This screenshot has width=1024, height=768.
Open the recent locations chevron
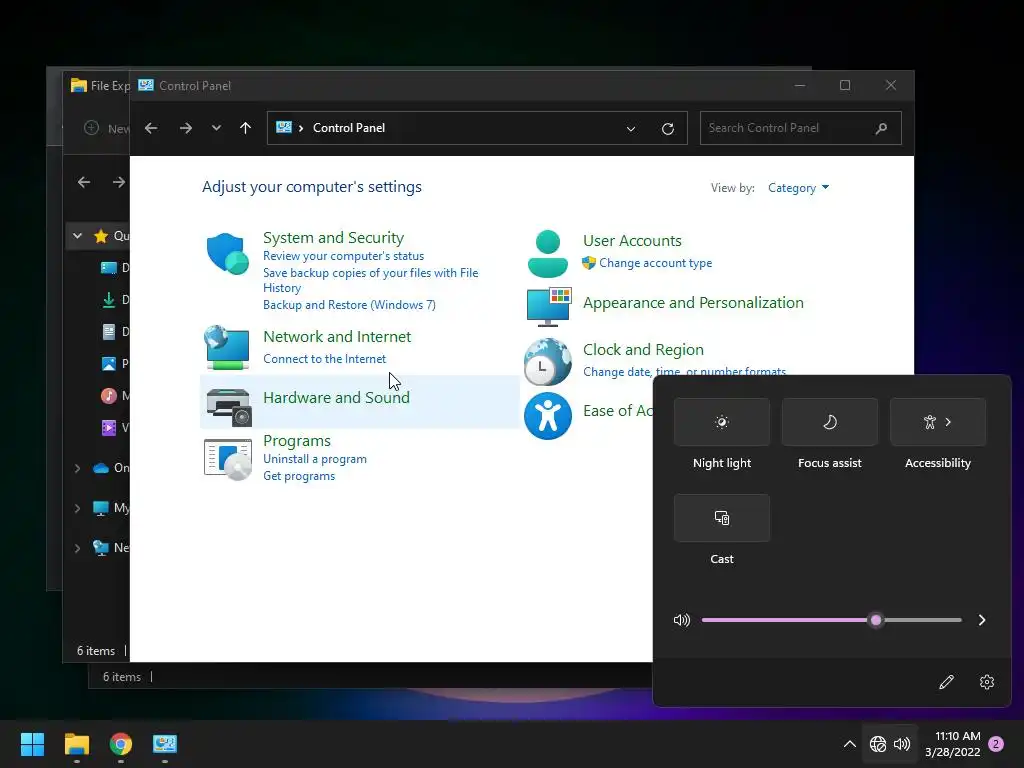(x=216, y=128)
